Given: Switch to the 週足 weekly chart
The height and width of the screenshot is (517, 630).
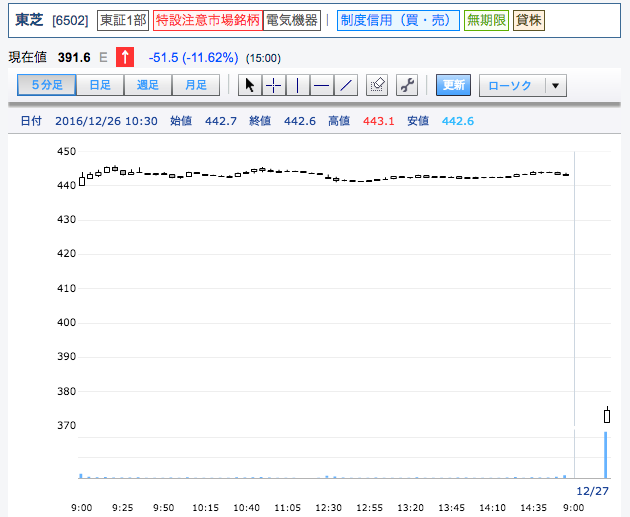Looking at the screenshot, I should click(148, 85).
